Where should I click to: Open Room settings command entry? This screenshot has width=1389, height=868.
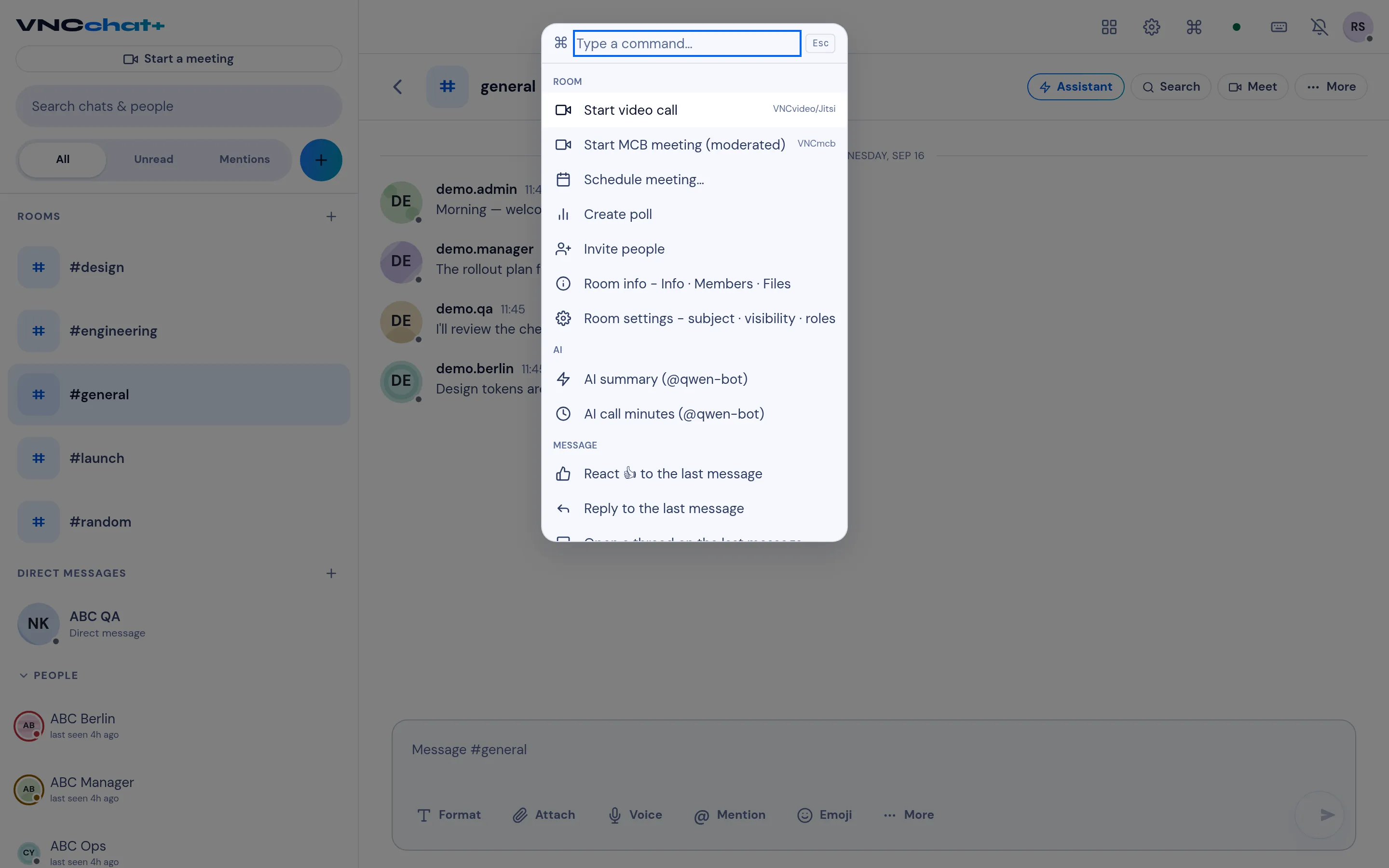point(694,319)
